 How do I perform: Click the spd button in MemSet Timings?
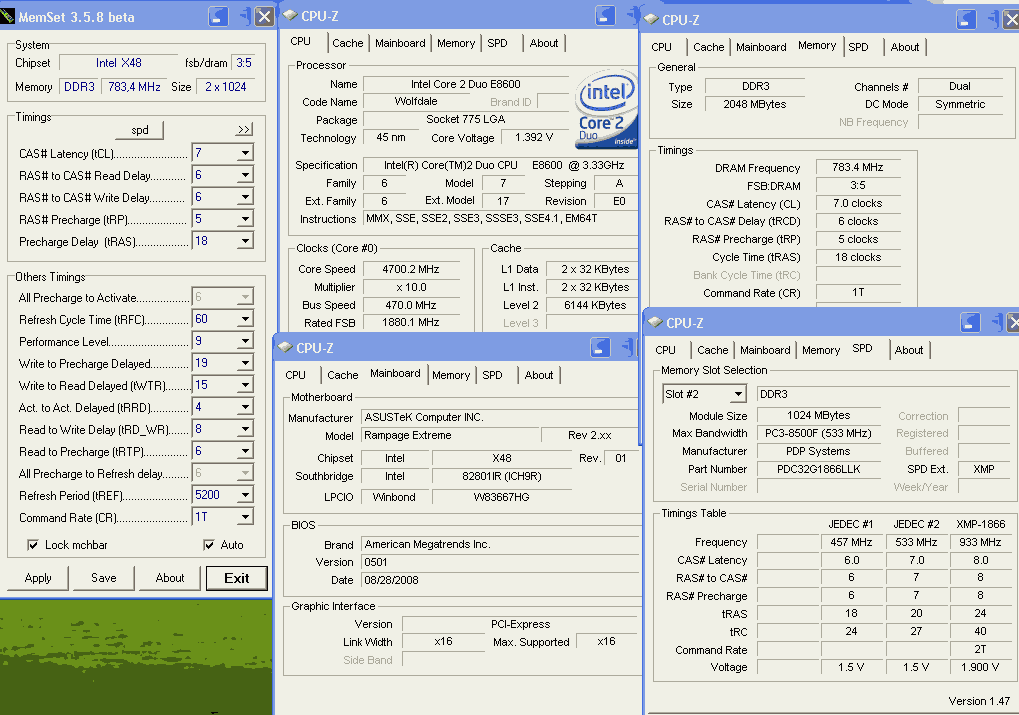tap(140, 130)
